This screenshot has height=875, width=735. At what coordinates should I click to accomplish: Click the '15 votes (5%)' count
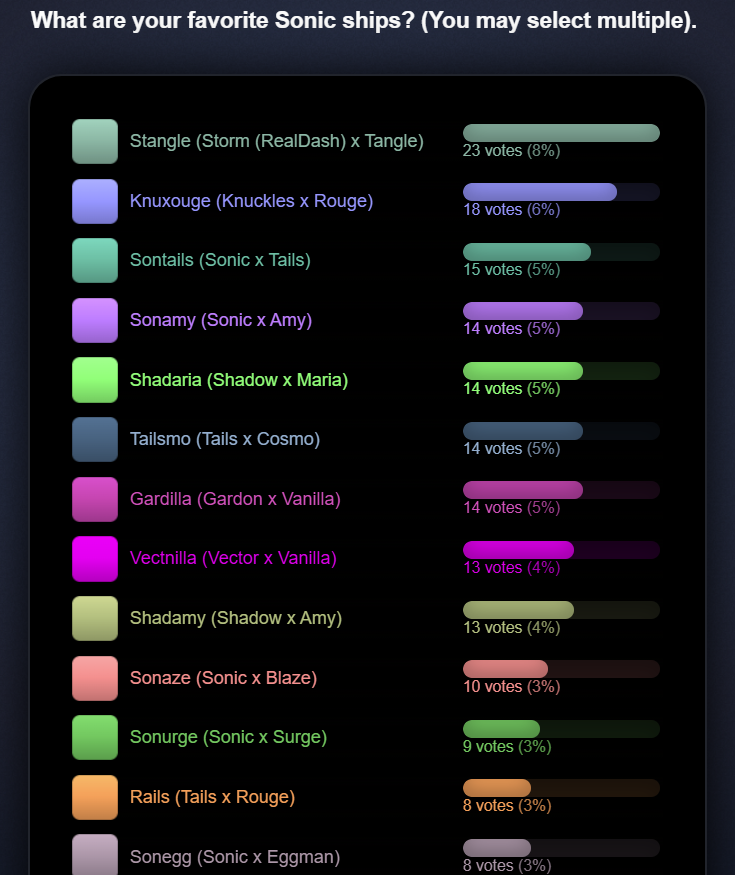[512, 270]
